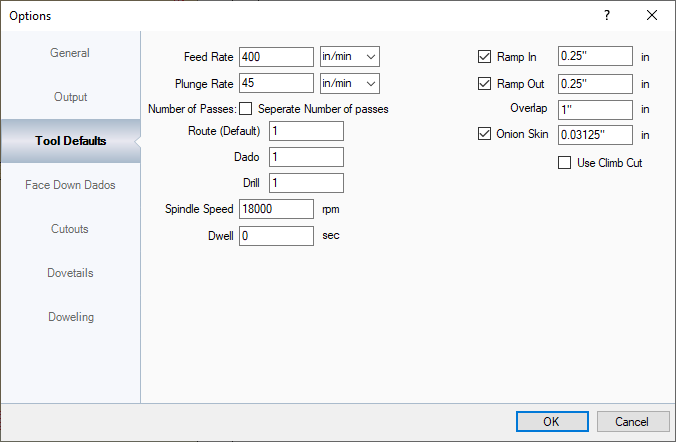Enable the Use Climb Cut checkbox
Viewport: 676px width, 442px height.
point(565,162)
